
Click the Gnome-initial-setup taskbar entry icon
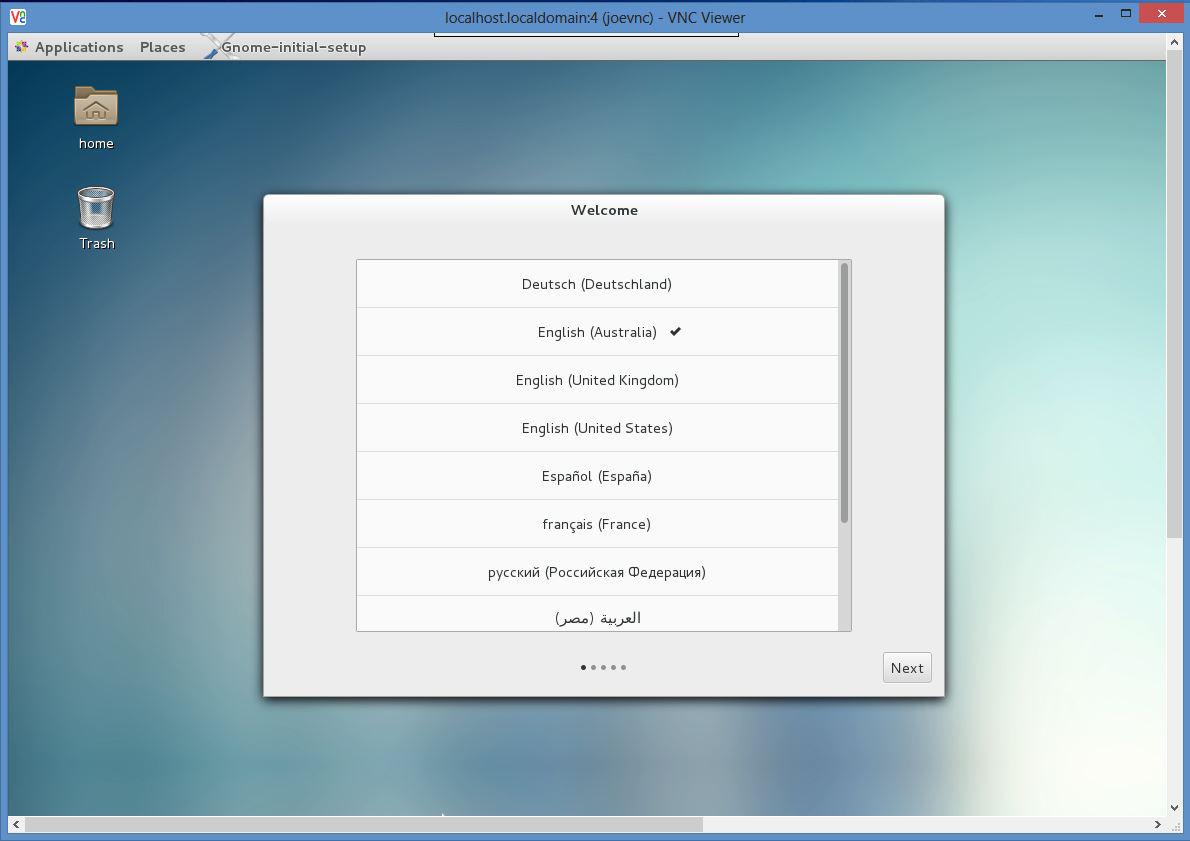point(213,46)
